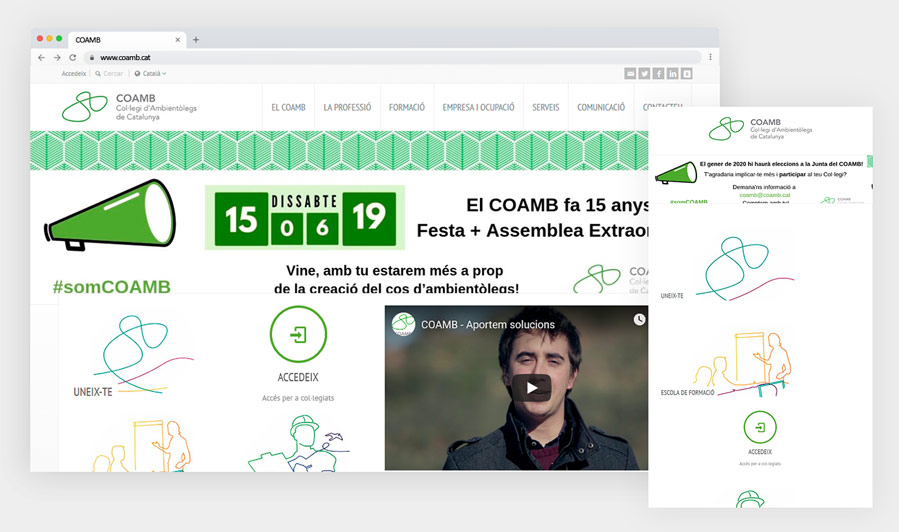Click the coamb@coamb.cat email in mobile banner
The width and height of the screenshot is (899, 532).
(764, 195)
